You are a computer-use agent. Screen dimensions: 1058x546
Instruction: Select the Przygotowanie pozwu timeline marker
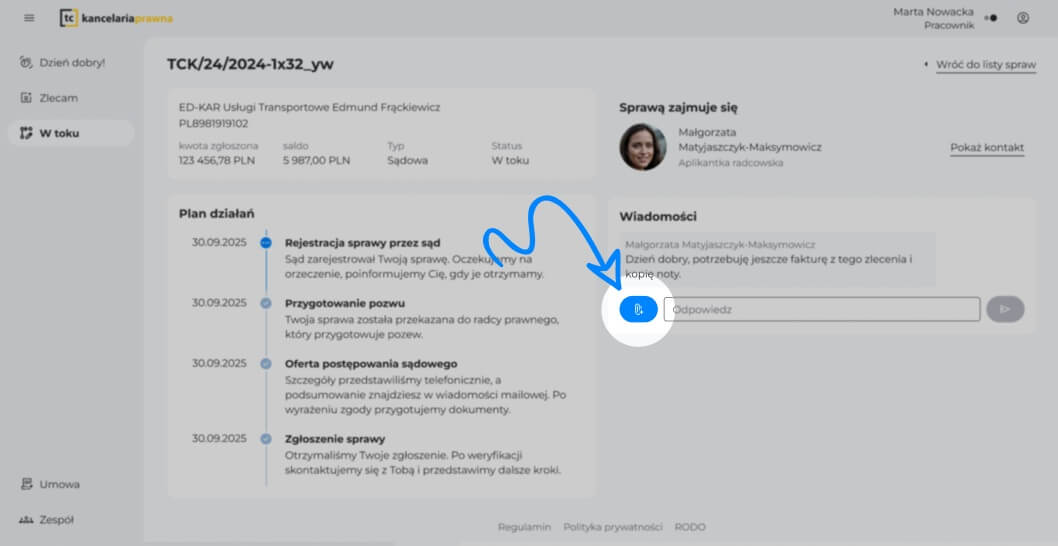[266, 303]
